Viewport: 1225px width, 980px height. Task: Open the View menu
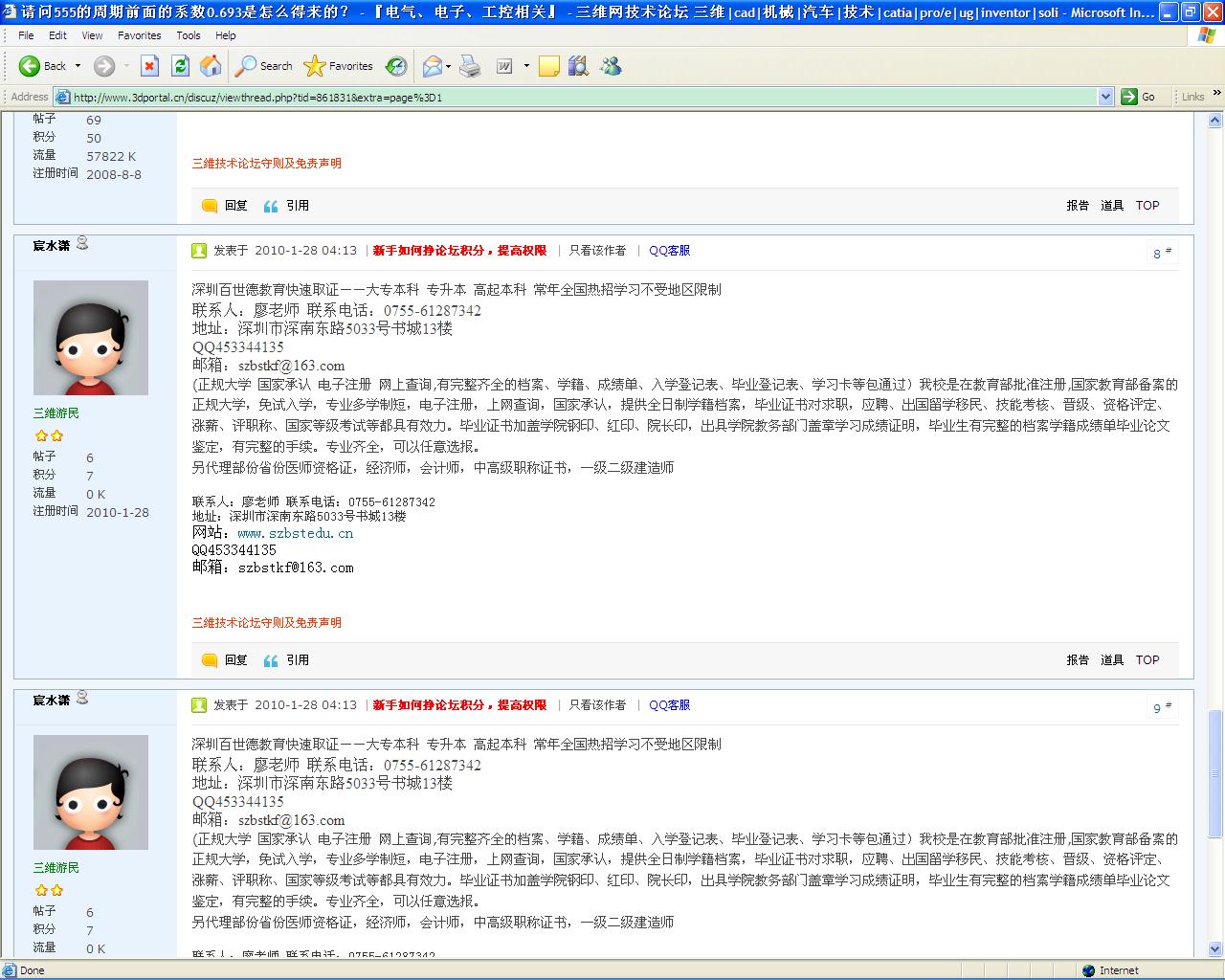[92, 35]
